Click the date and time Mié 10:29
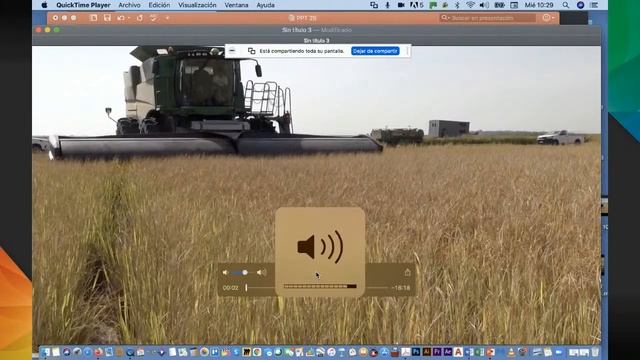 click(x=539, y=5)
